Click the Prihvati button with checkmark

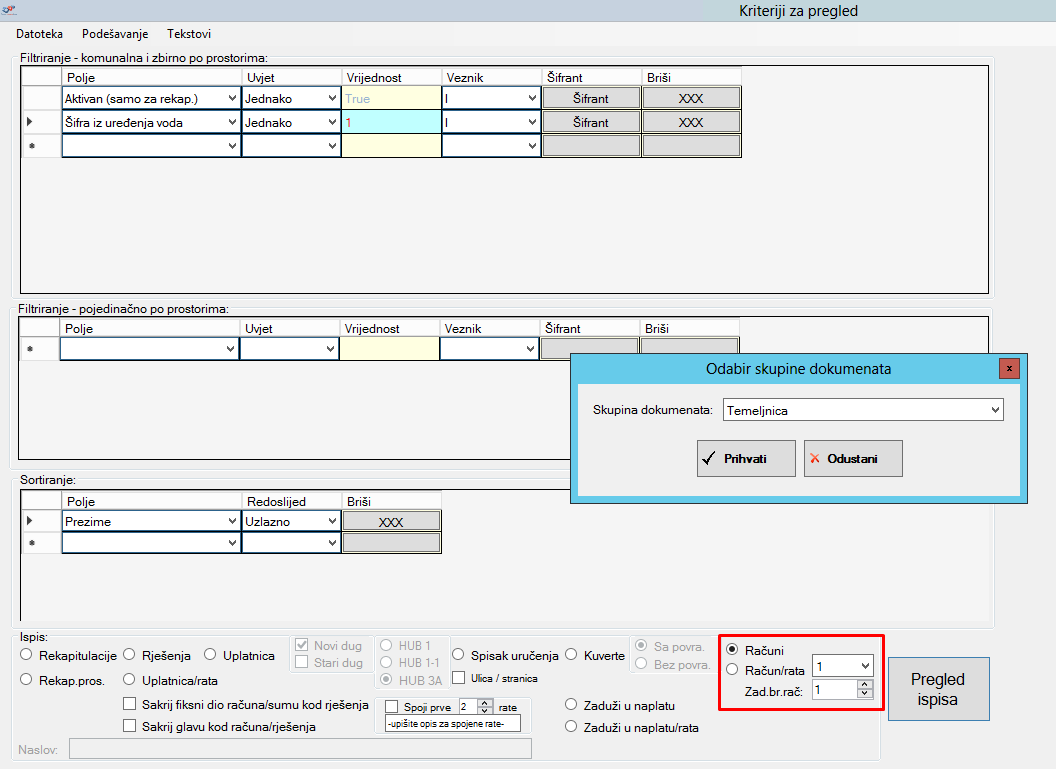coord(746,459)
